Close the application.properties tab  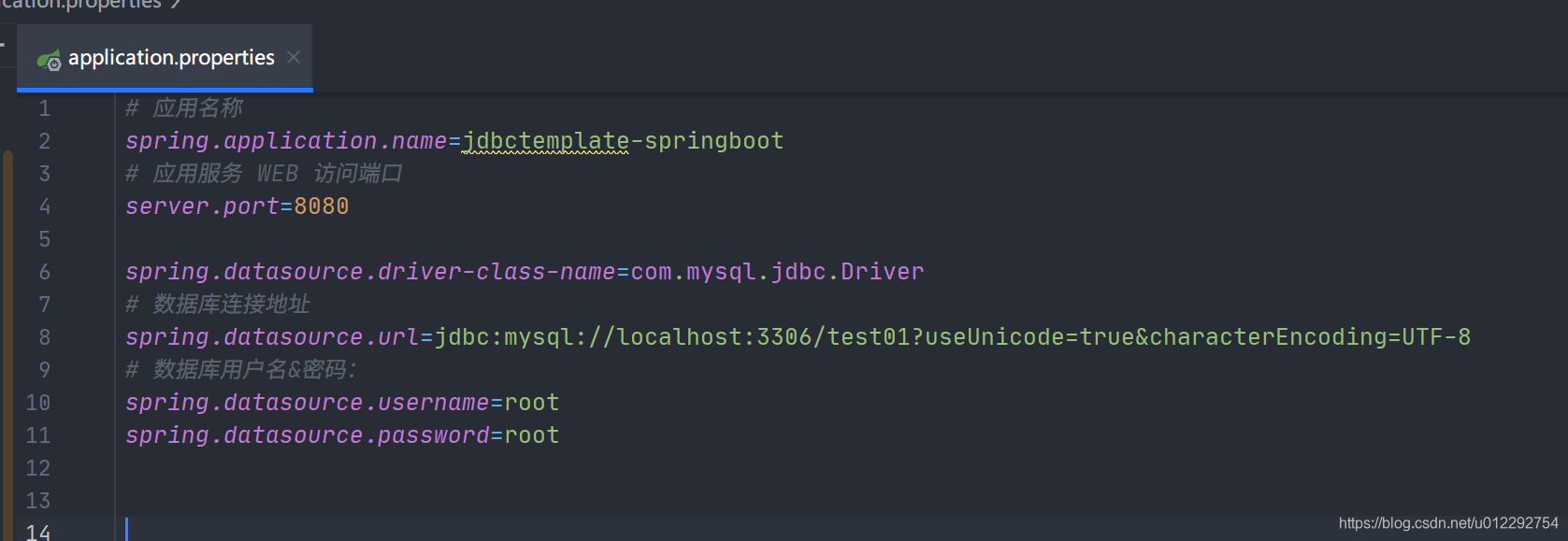294,58
